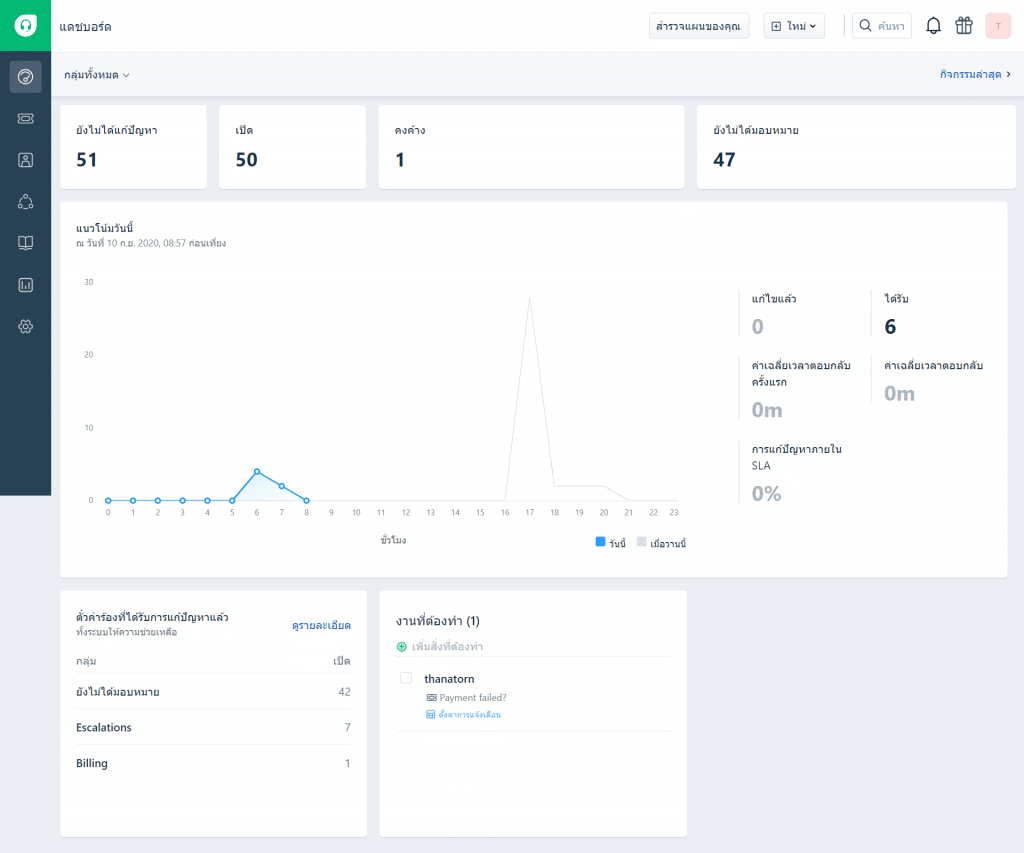Viewport: 1024px width, 853px height.
Task: Click the สำรวจแผนของคุณ explore plans button
Action: point(699,26)
